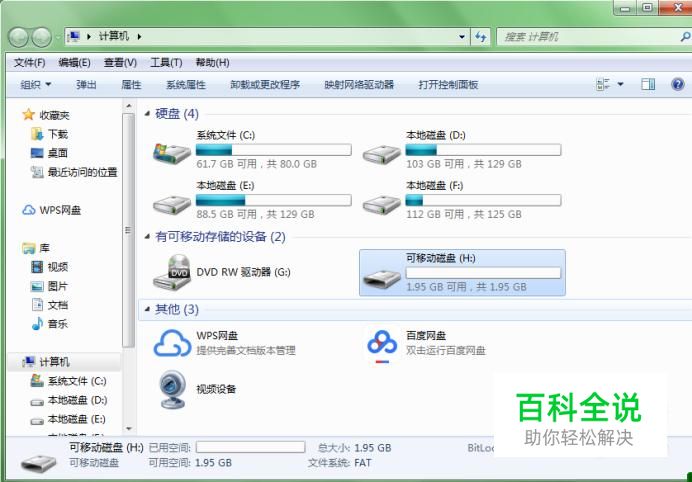Click the Forward navigation arrow button
The height and width of the screenshot is (482, 692).
click(41, 37)
